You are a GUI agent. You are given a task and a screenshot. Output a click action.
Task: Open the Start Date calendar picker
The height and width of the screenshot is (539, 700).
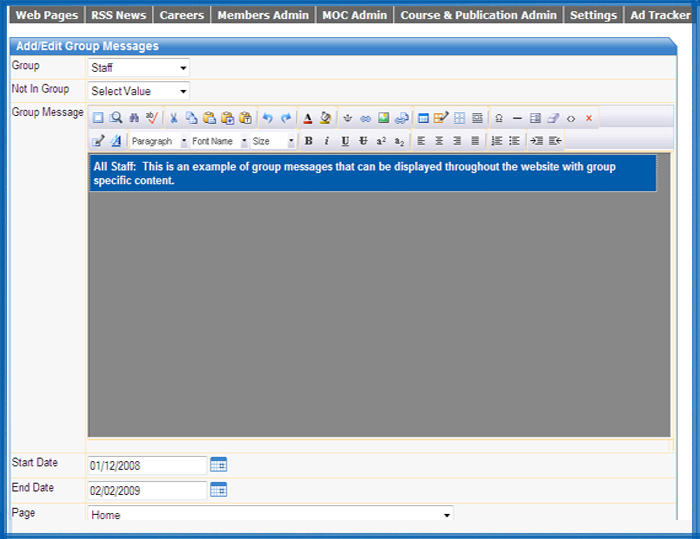[x=218, y=465]
